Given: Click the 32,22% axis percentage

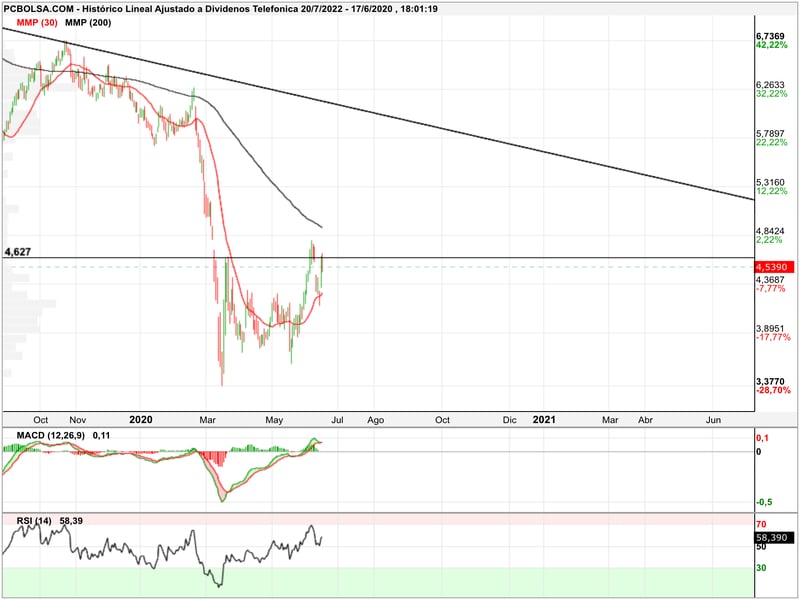Looking at the screenshot, I should point(771,94).
